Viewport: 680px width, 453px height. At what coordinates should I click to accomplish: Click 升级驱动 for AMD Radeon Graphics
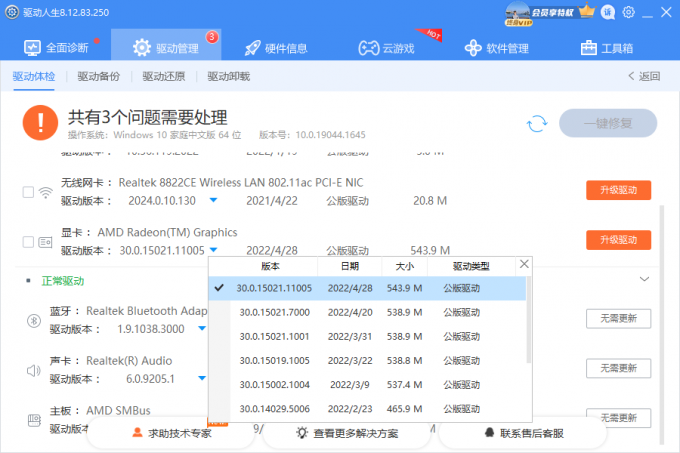(618, 240)
